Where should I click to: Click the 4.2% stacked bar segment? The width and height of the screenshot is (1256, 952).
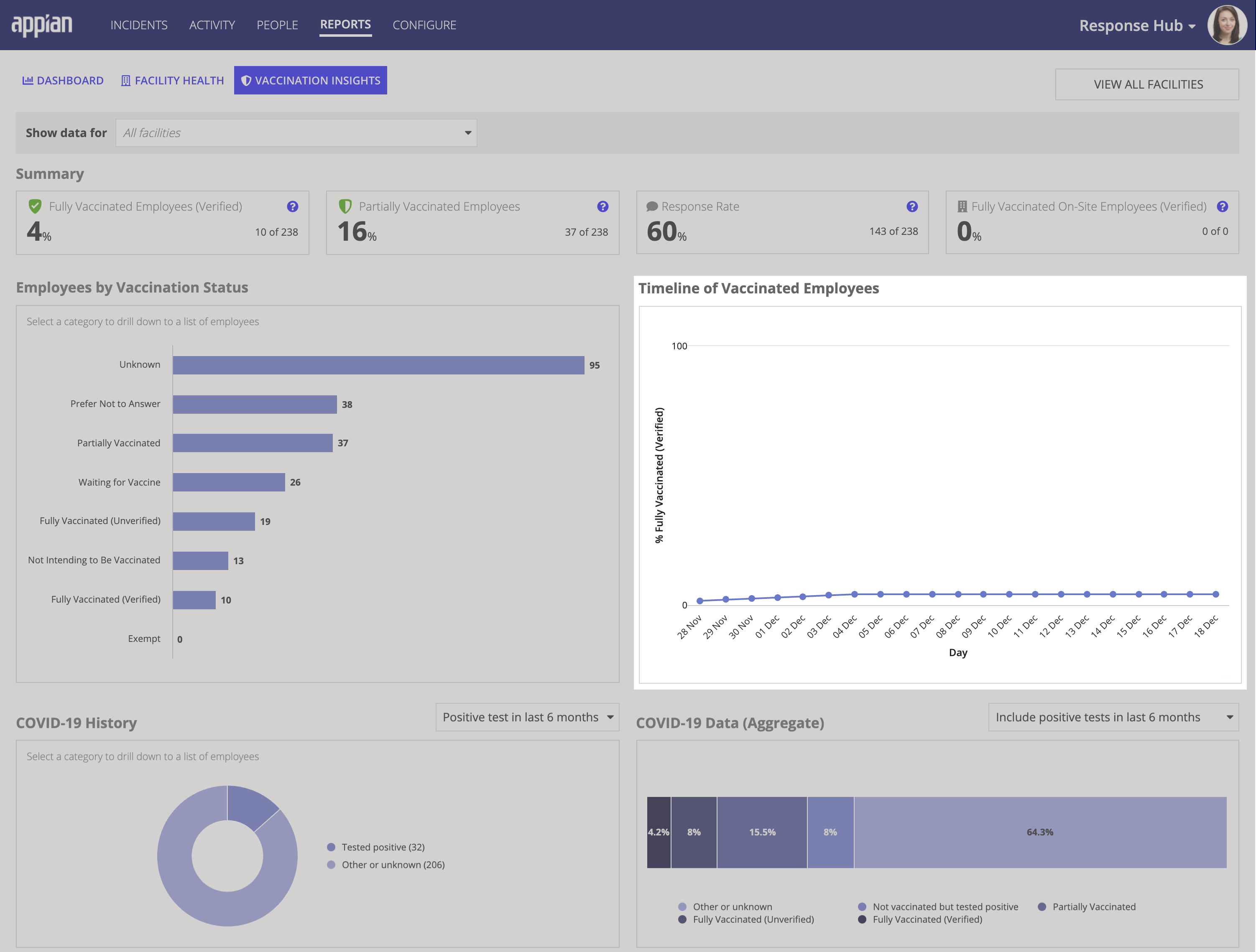pyautogui.click(x=659, y=832)
